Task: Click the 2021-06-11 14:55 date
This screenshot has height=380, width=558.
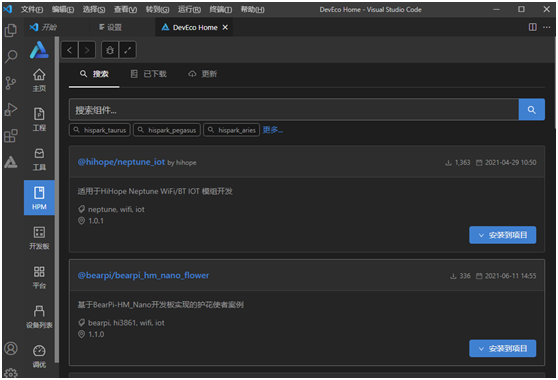Action: [510, 276]
